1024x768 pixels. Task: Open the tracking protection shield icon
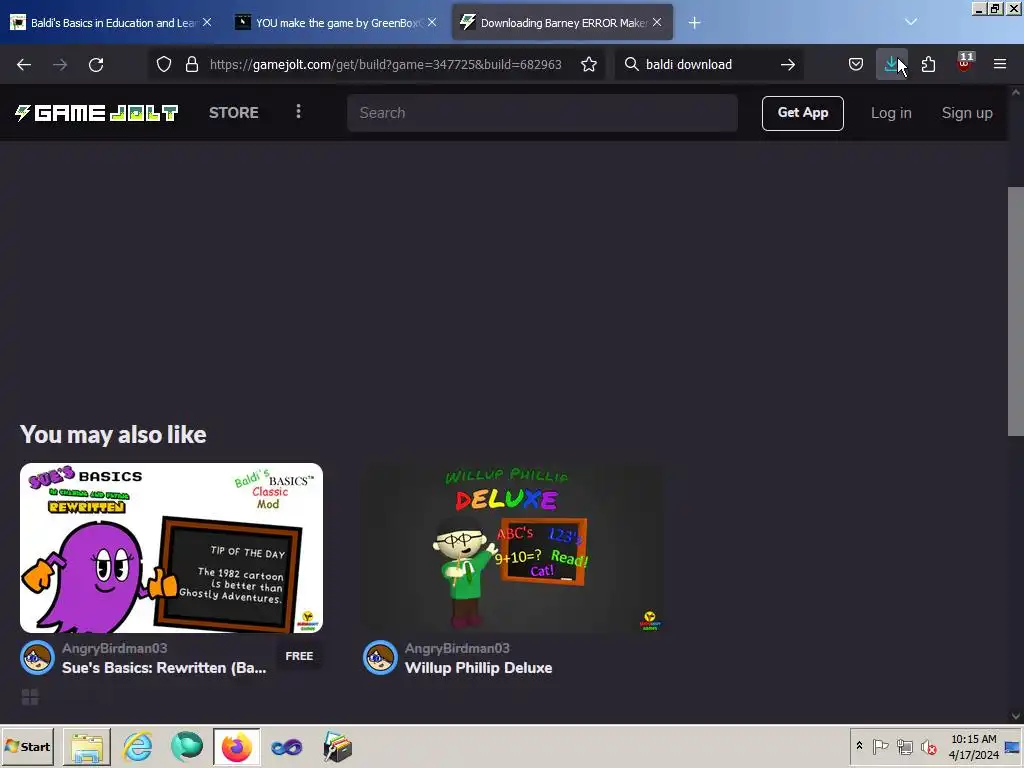point(164,64)
